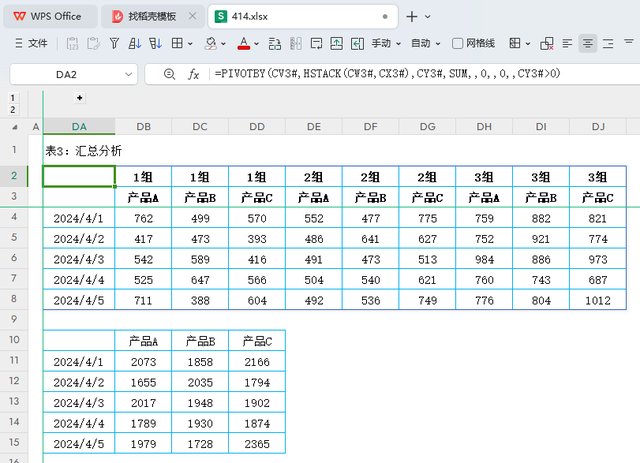The width and height of the screenshot is (640, 463).
Task: Switch to the 找稻壳模板 tab
Action: [152, 16]
